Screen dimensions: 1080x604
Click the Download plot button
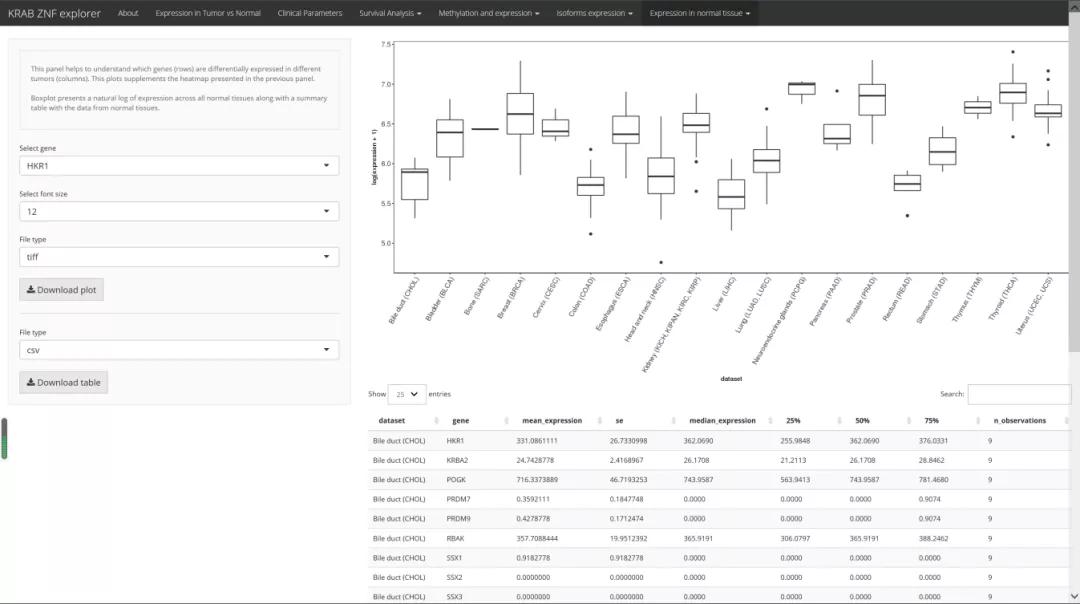pyautogui.click(x=61, y=290)
